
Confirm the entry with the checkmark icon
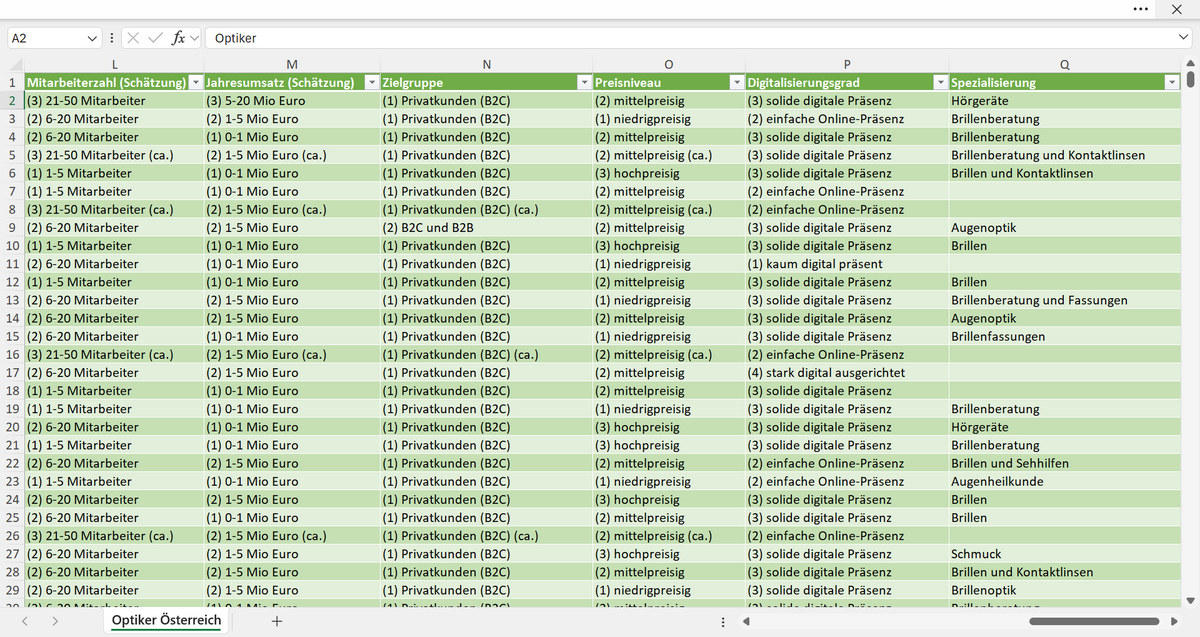coord(156,38)
